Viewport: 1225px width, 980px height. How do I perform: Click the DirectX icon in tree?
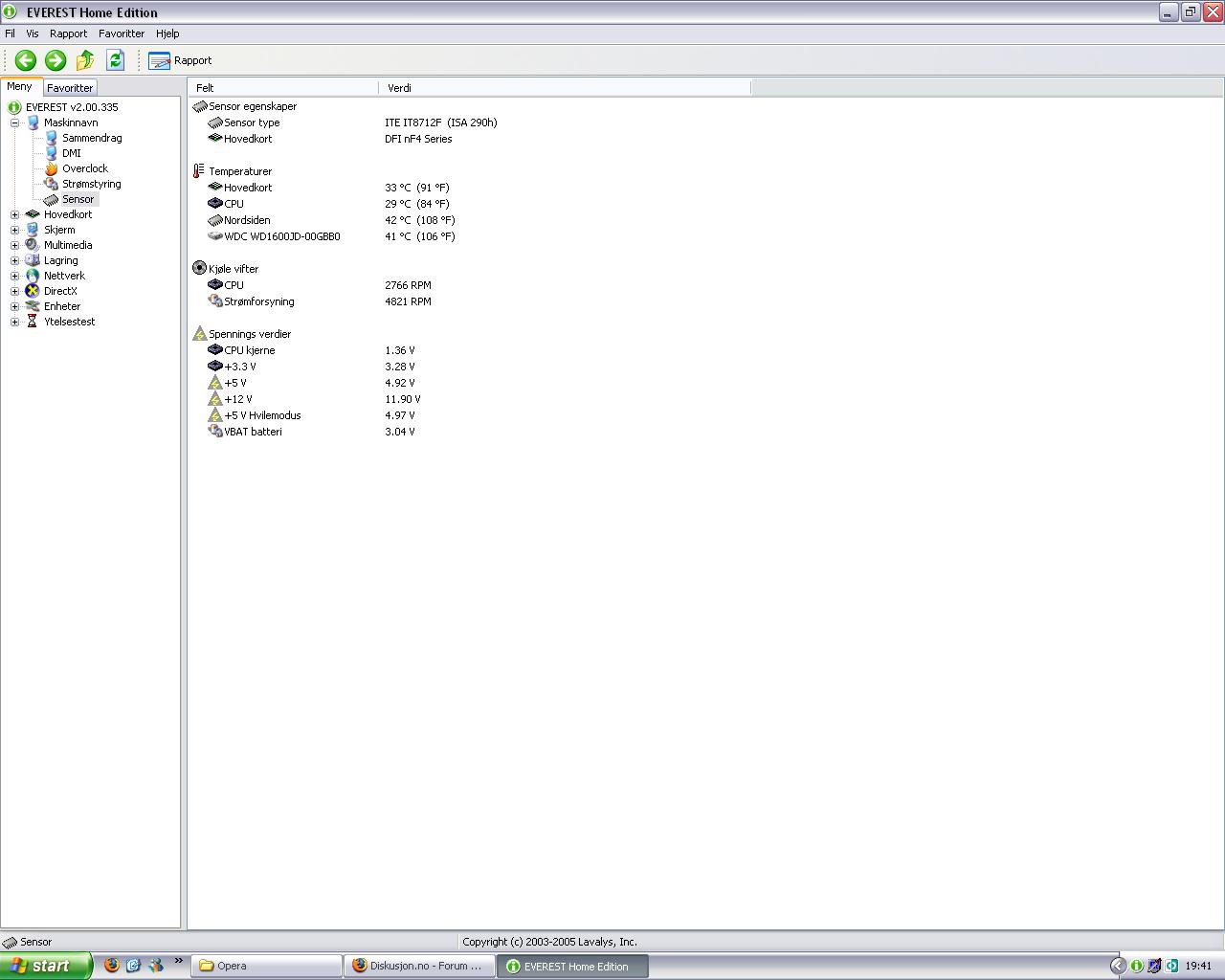33,291
